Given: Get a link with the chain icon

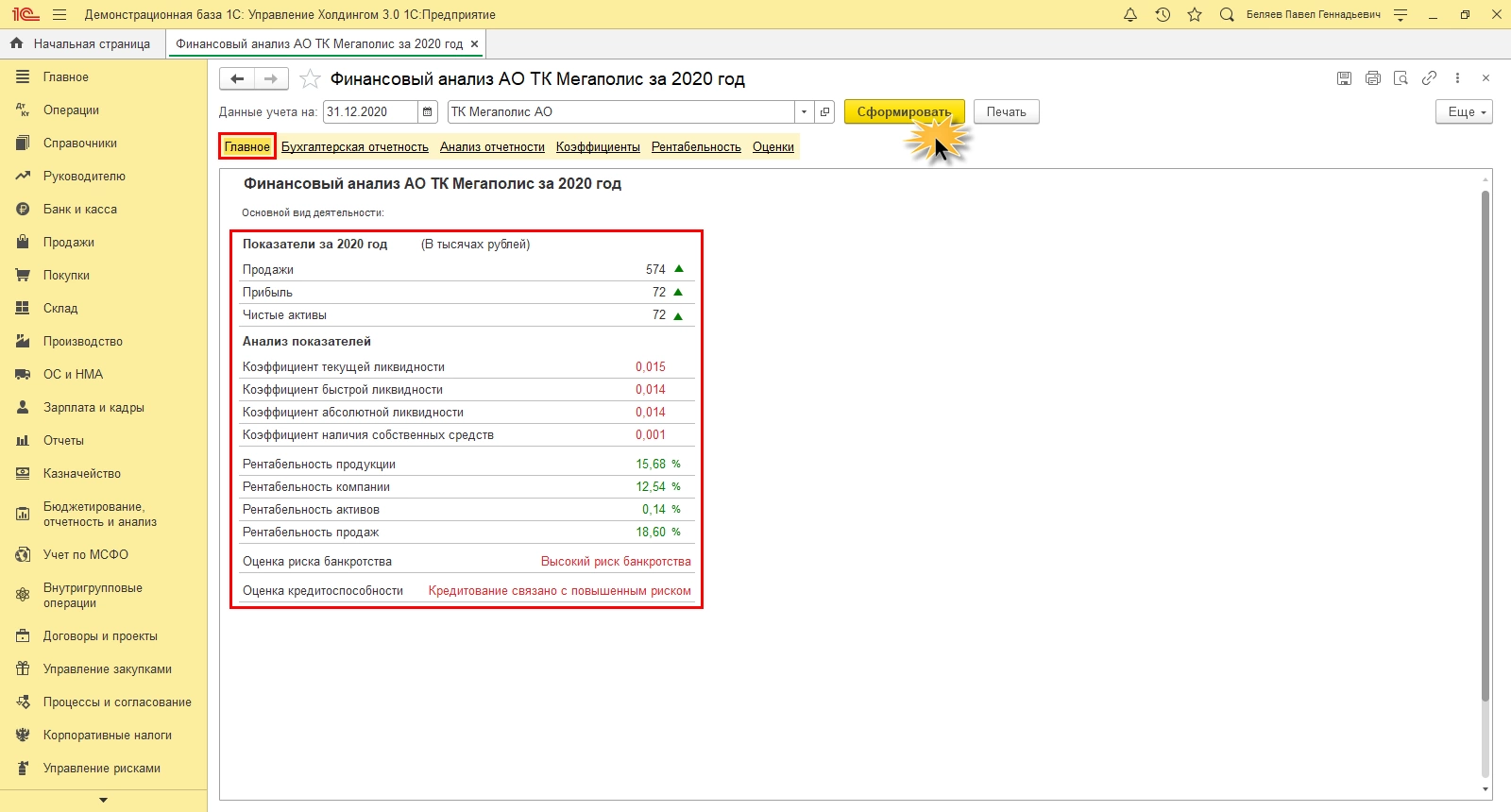Looking at the screenshot, I should point(1430,78).
